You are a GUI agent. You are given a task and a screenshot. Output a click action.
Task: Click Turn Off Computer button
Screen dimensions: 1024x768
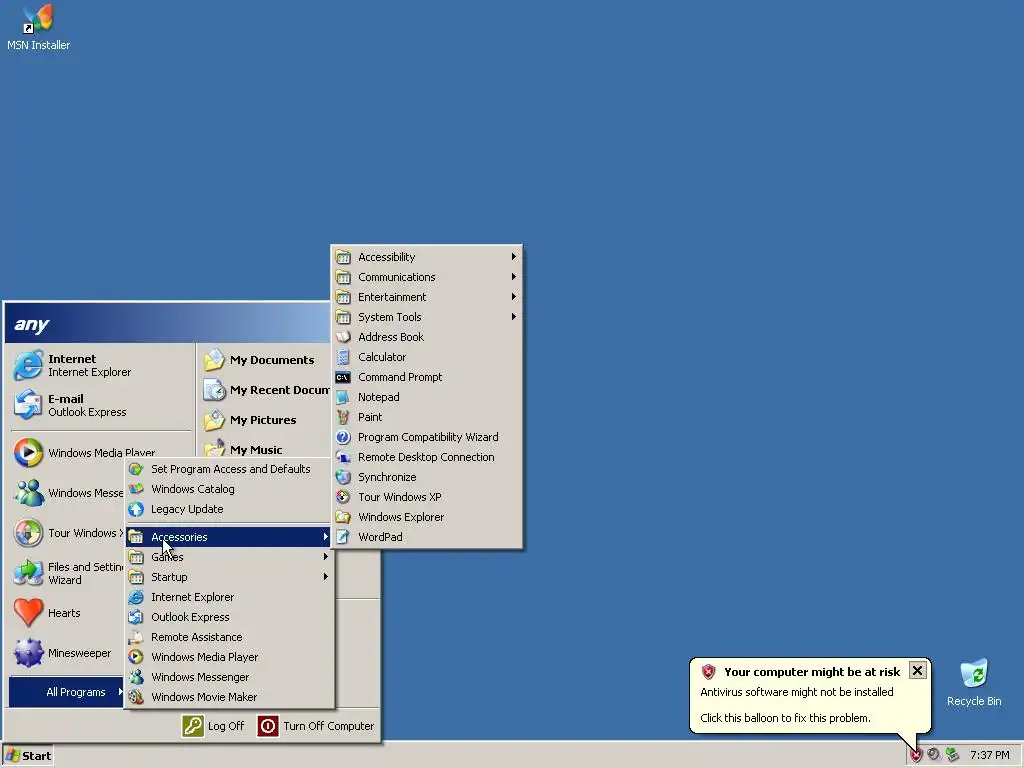[x=316, y=726]
